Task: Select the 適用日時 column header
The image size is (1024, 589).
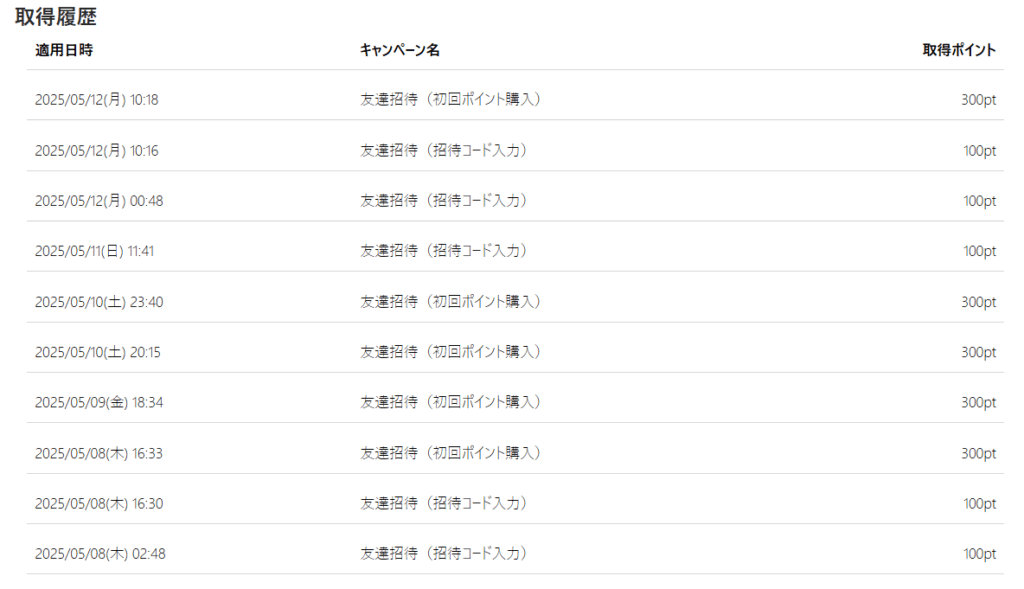Action: pyautogui.click(x=64, y=50)
